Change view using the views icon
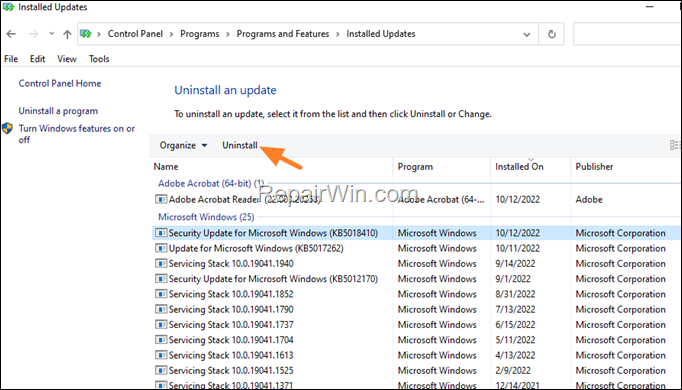Image resolution: width=682 pixels, height=390 pixels. tap(675, 145)
